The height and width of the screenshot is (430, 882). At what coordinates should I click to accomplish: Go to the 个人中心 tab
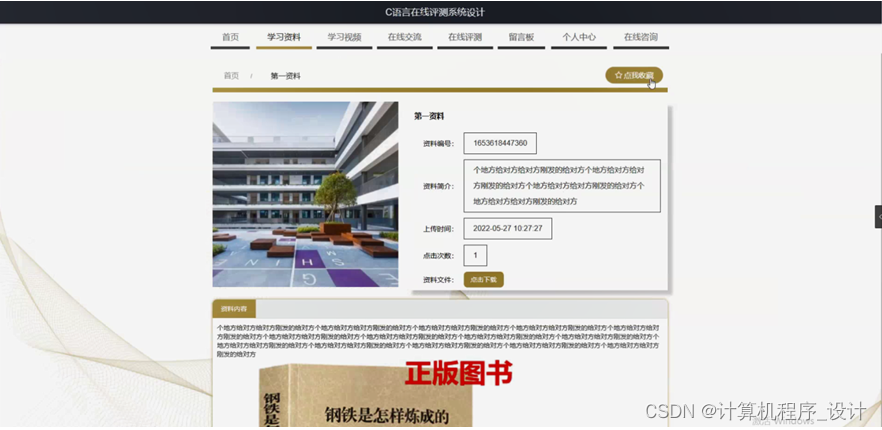pos(579,38)
